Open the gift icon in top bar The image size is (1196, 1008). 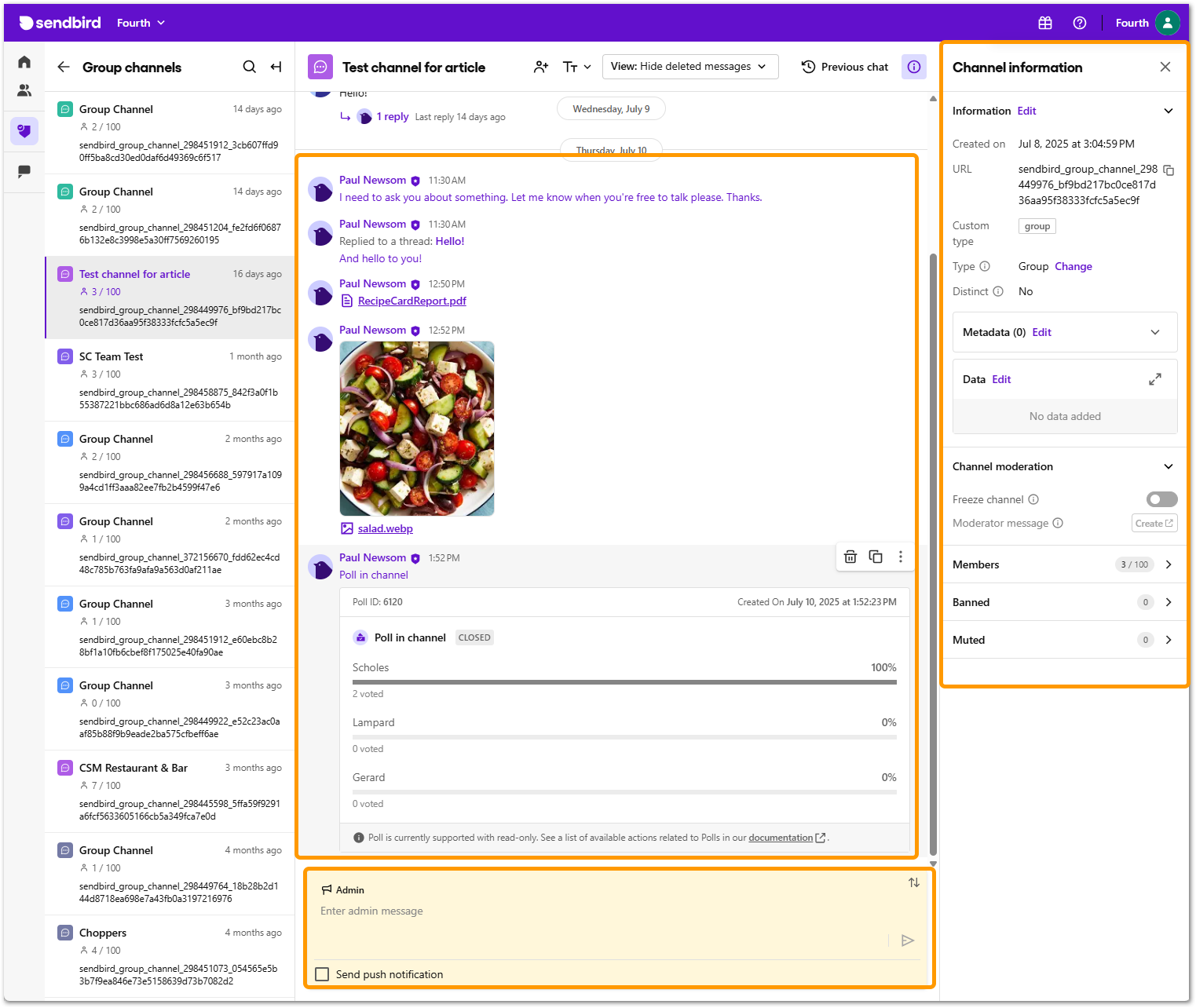(1044, 23)
